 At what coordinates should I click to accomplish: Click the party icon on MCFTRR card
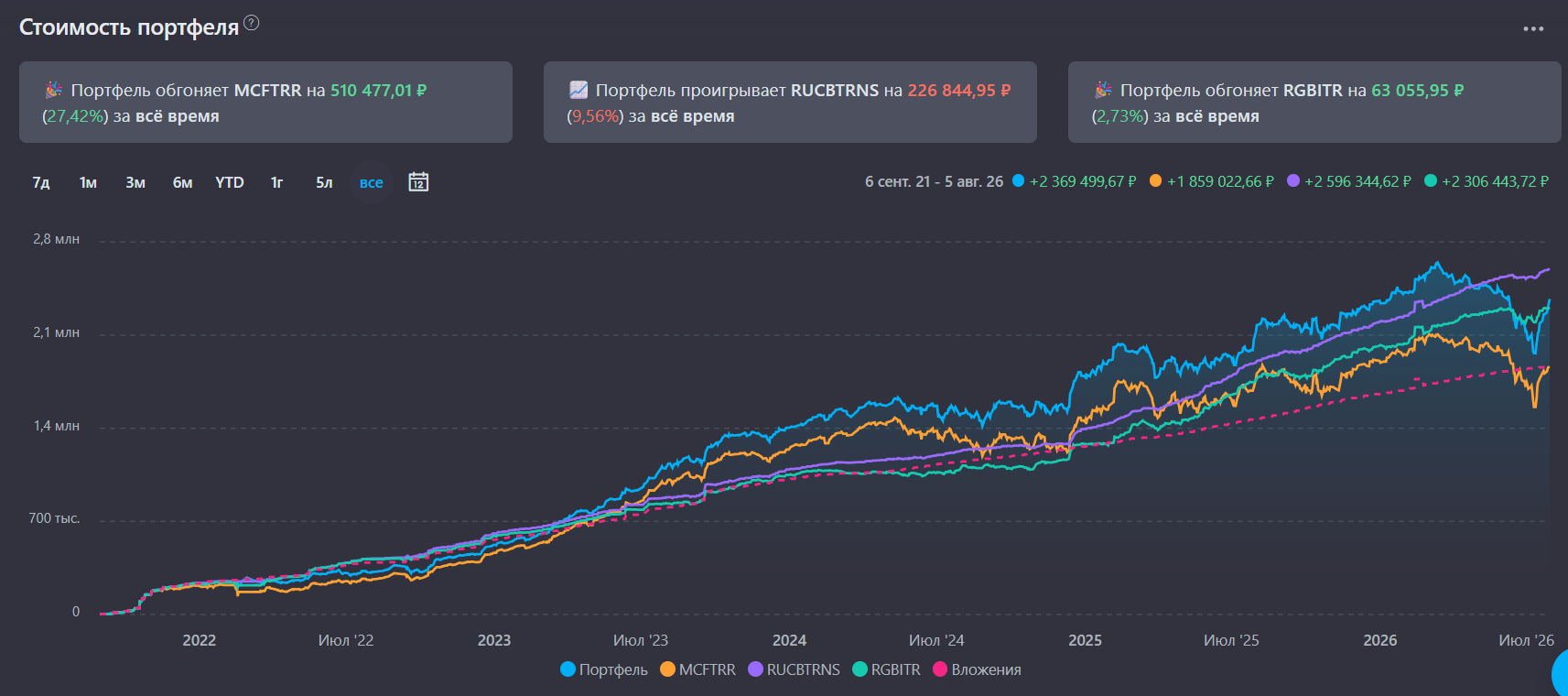(53, 90)
